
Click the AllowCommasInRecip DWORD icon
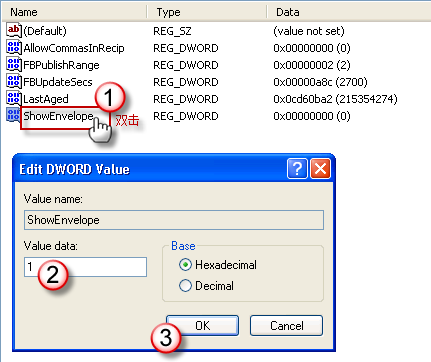(14, 48)
